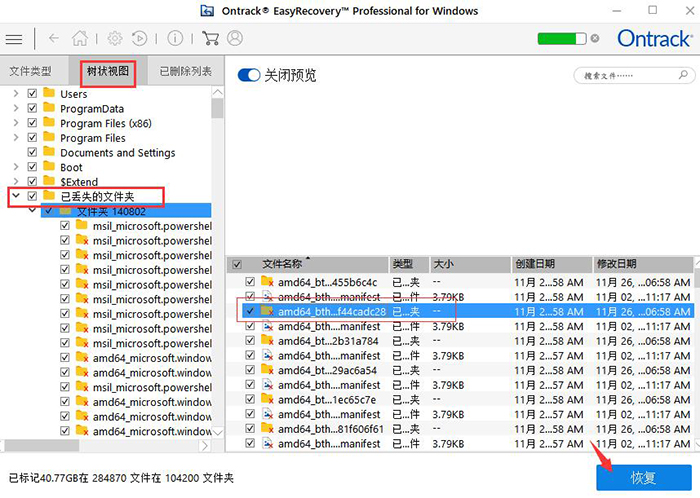Image resolution: width=700 pixels, height=498 pixels.
Task: Select the Program Files tree item label
Action: 93,138
